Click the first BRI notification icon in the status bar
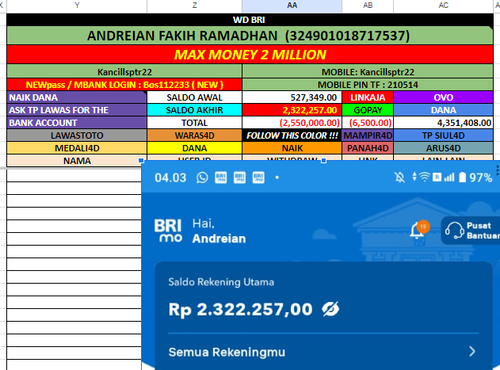Viewport: 500px width, 370px height. pos(221,177)
